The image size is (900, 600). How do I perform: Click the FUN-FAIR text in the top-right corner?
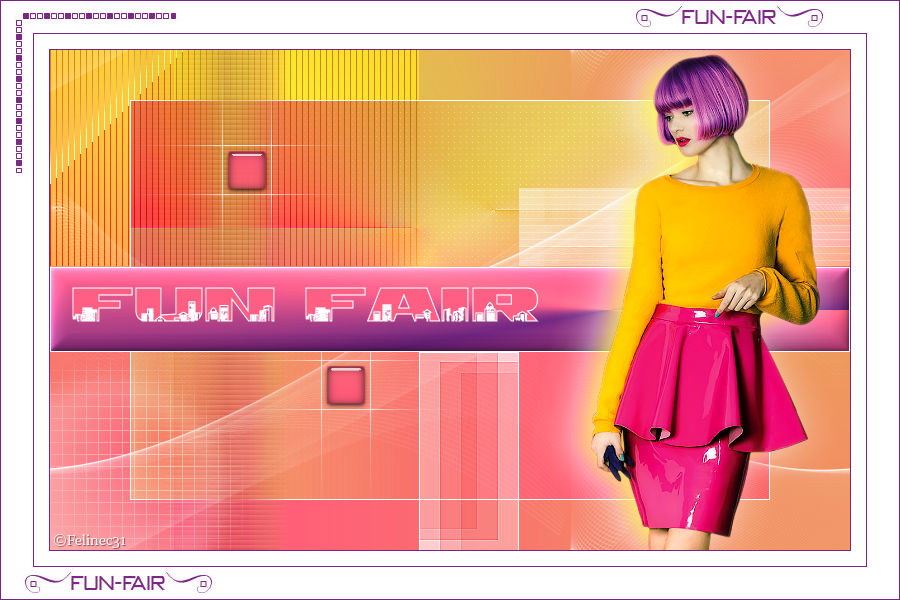point(728,17)
